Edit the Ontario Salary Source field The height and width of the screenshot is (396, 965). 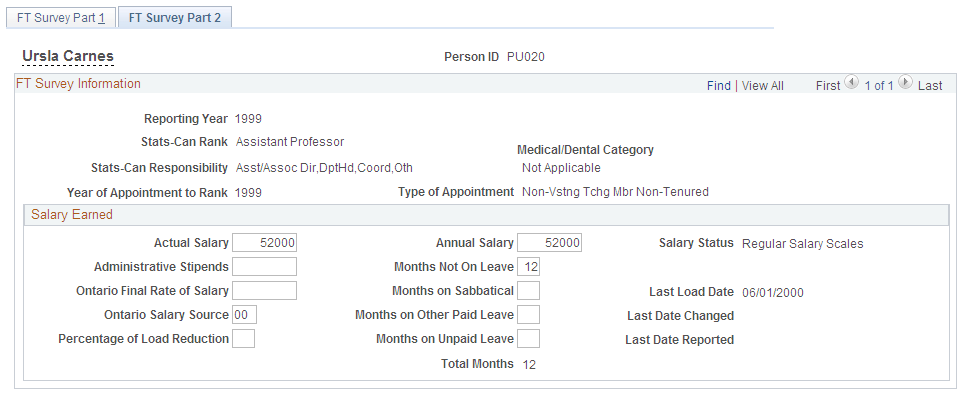coord(244,315)
